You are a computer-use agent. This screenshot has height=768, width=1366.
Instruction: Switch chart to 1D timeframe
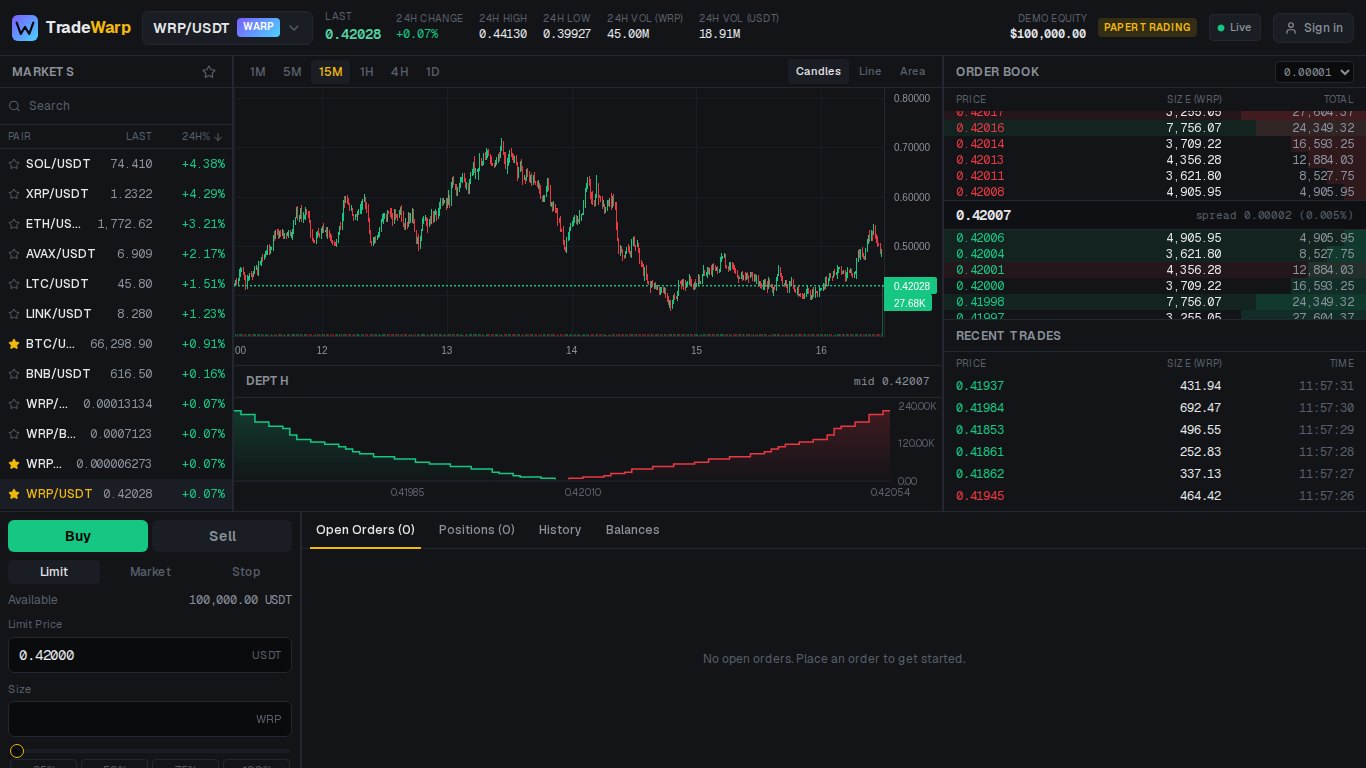pos(433,72)
